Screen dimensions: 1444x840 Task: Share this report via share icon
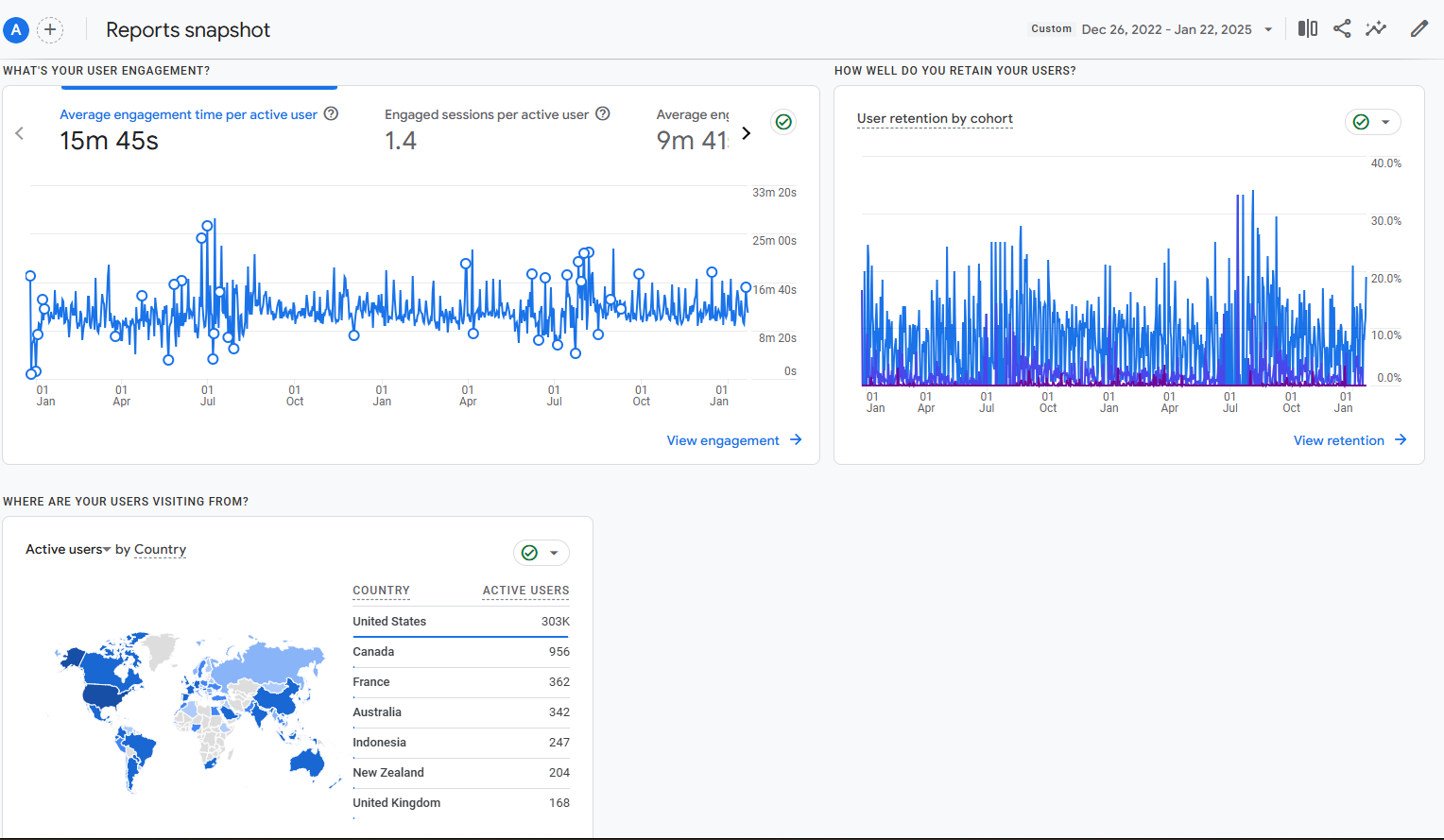pos(1341,29)
